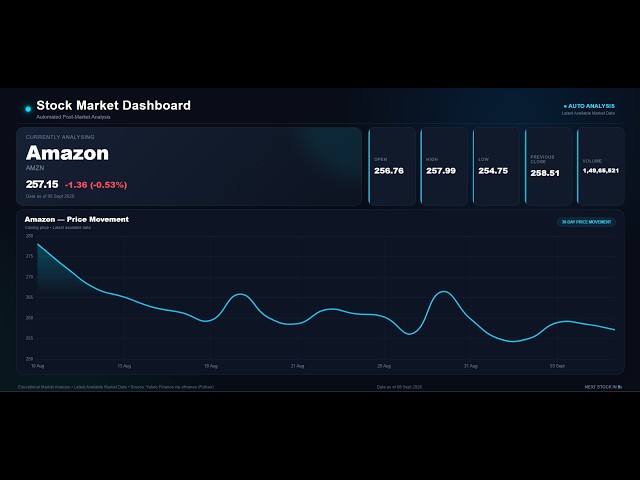
Task: Click the 'Amazon — Price Movement' chart title
Action: coord(77,220)
